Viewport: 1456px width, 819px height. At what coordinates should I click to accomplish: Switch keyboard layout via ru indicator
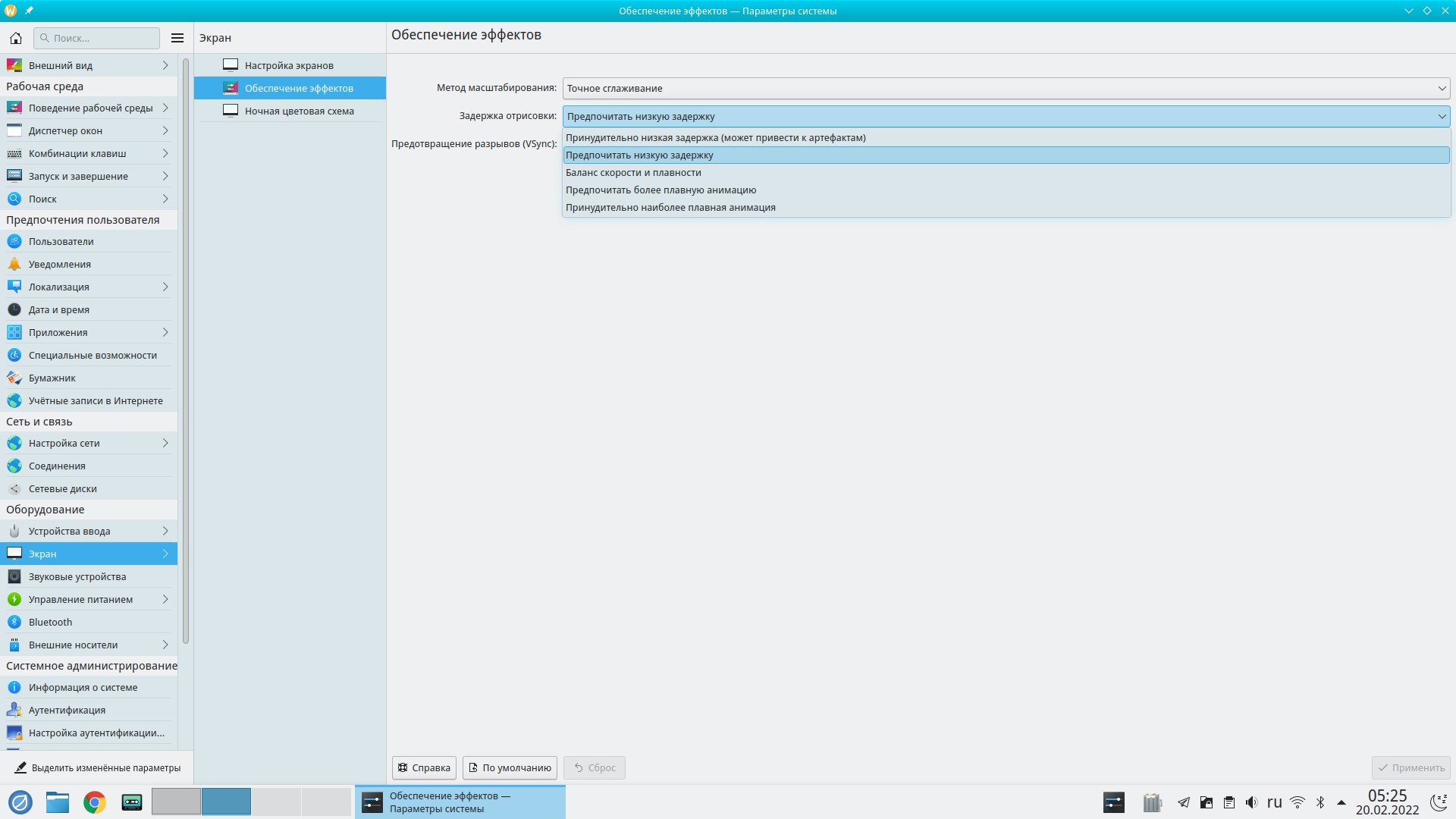tap(1274, 802)
